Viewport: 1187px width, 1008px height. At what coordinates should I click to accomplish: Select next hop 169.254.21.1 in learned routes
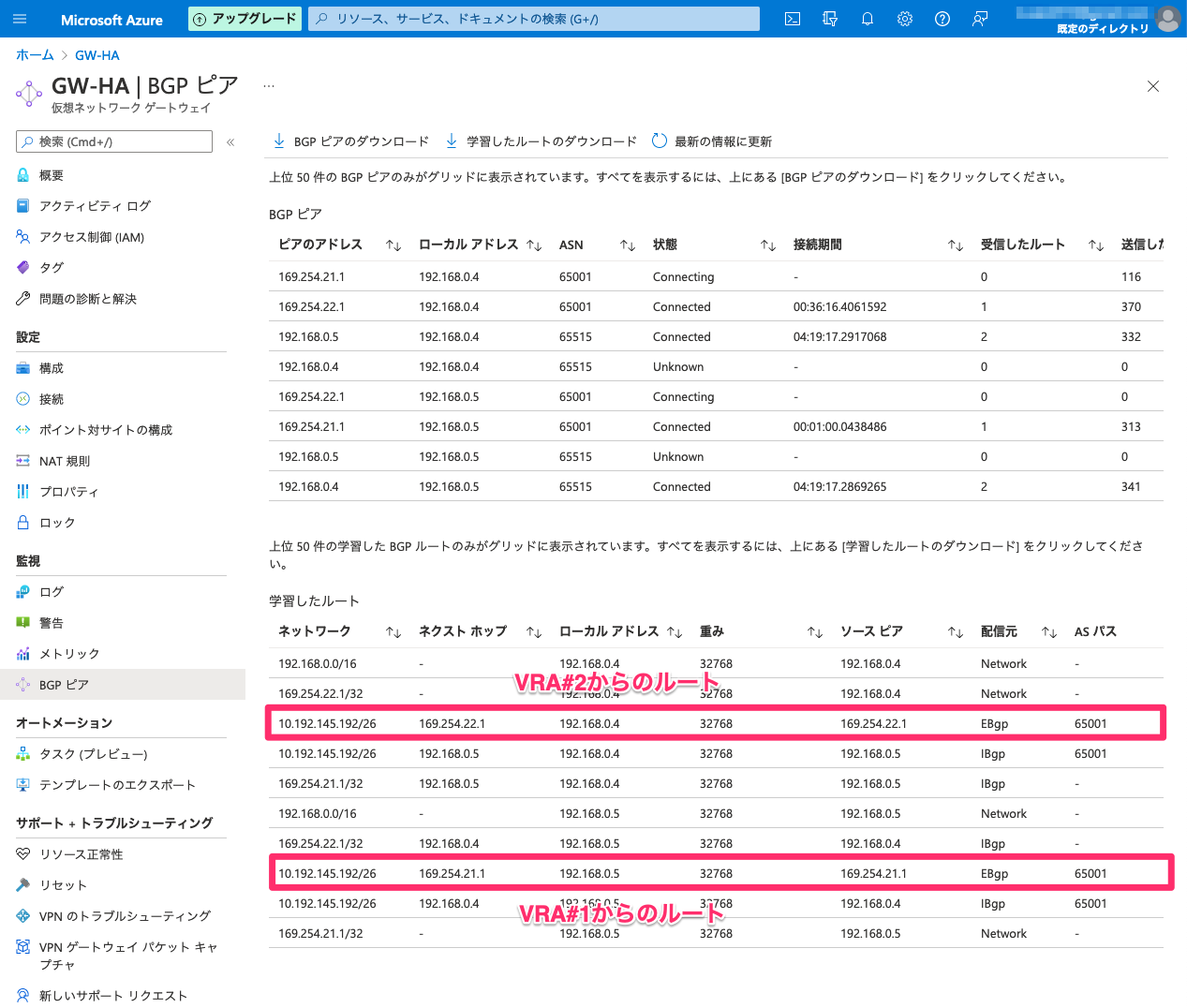[453, 874]
